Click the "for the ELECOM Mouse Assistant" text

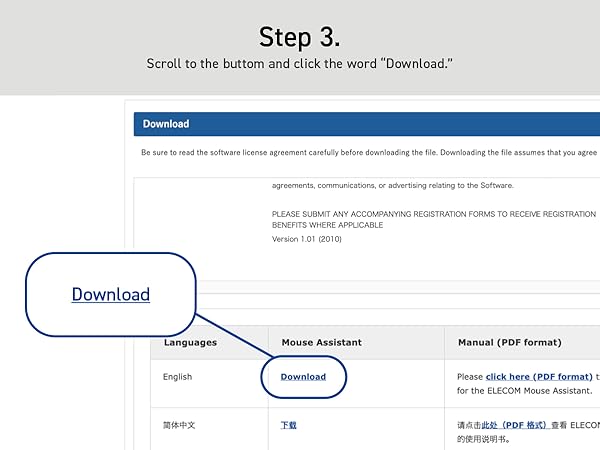525,391
